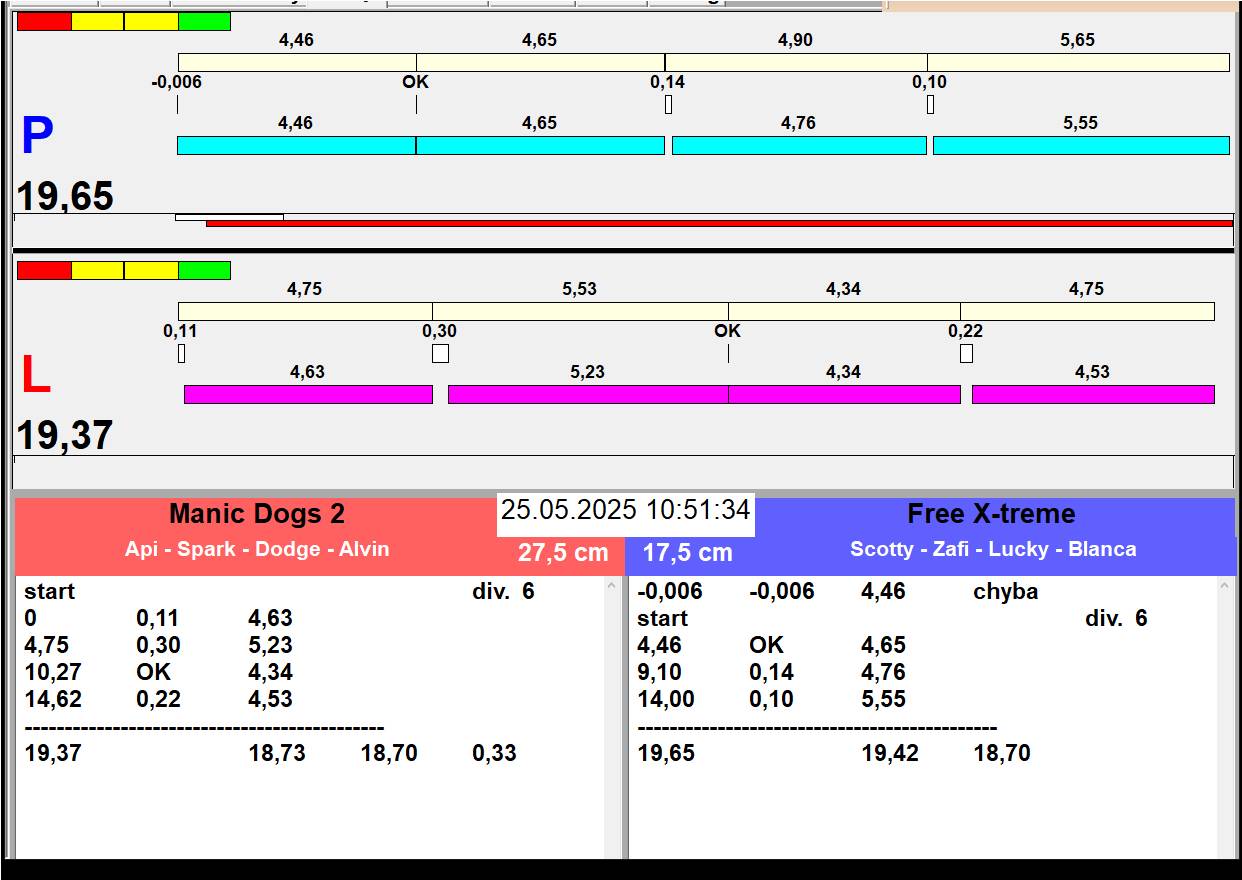The image size is (1242, 880).
Task: Select the Free X-treme team header
Action: 990,514
